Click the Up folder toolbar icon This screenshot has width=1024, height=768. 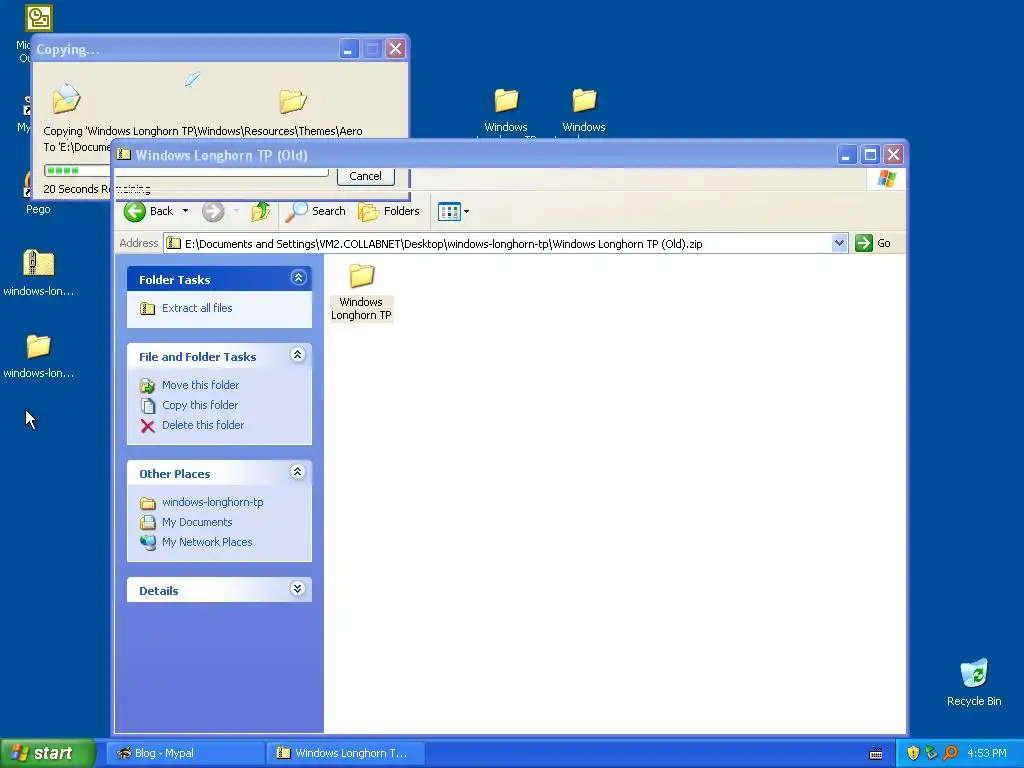[x=261, y=211]
